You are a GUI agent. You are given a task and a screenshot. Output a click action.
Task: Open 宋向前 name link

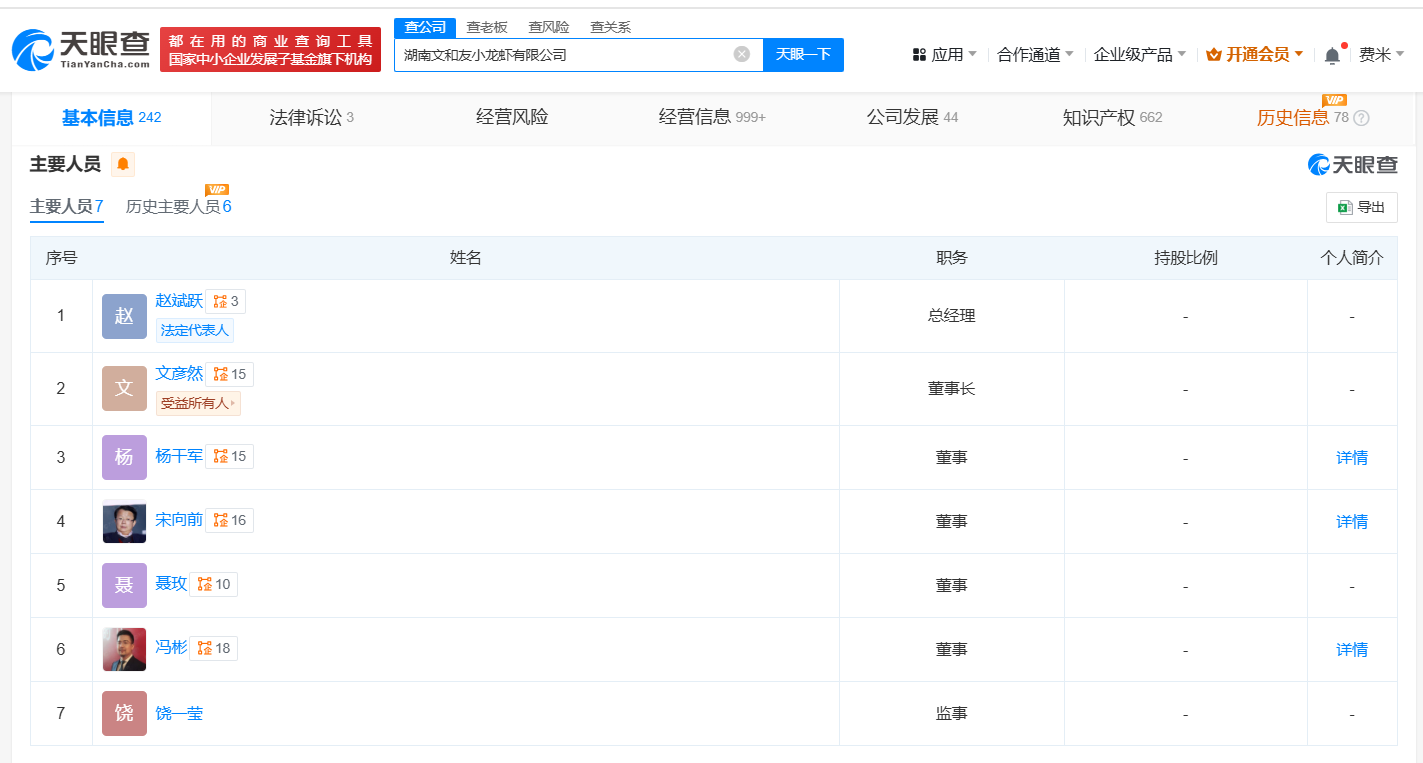[179, 520]
